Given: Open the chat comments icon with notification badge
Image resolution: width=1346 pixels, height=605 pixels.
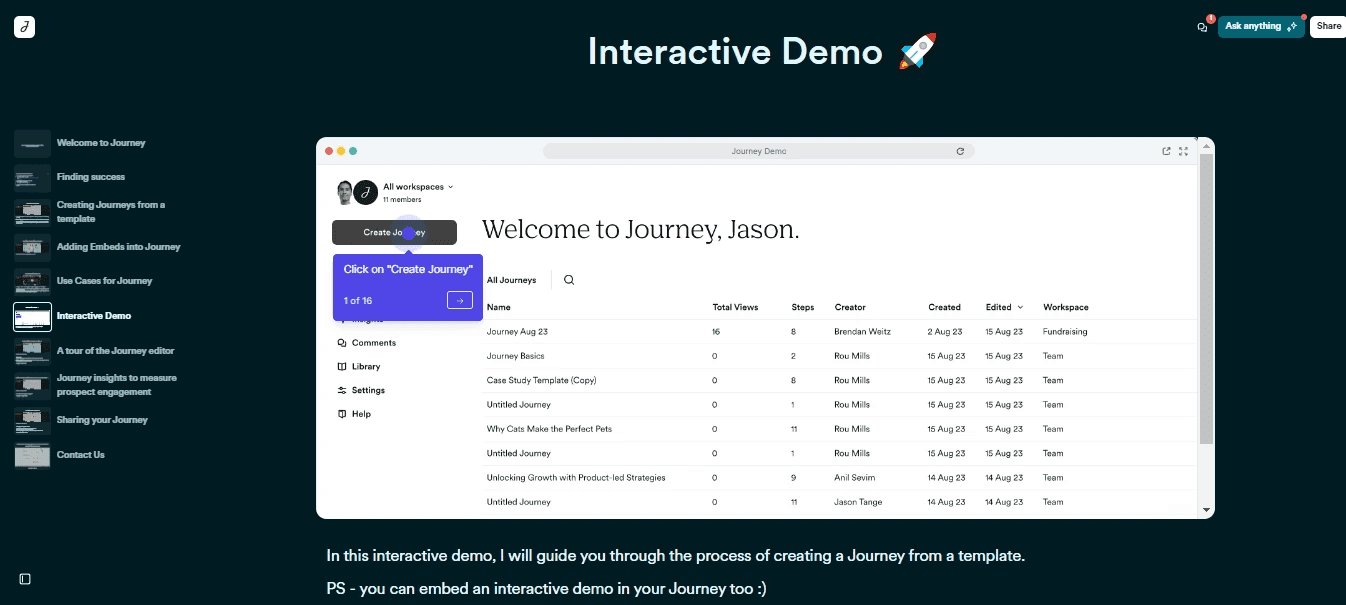Looking at the screenshot, I should coord(1202,27).
